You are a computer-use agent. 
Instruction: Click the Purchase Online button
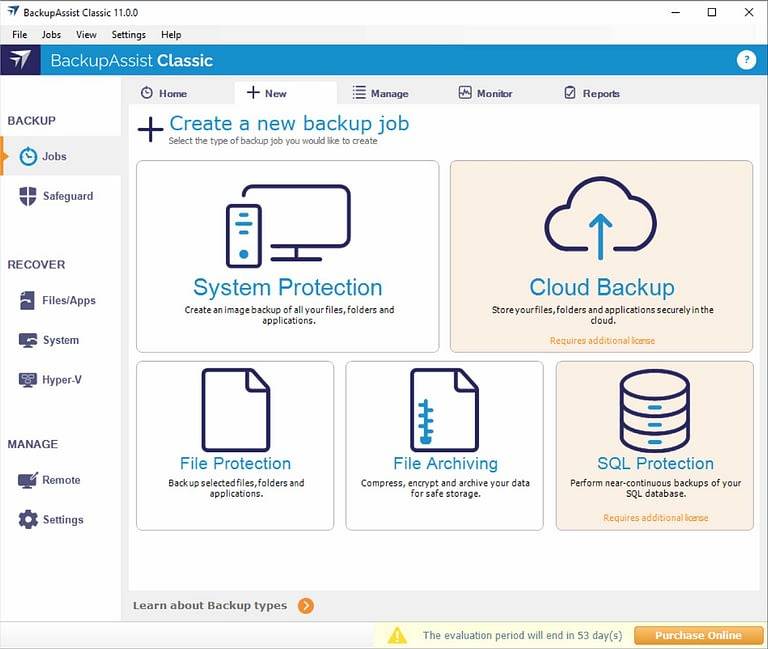(x=698, y=635)
